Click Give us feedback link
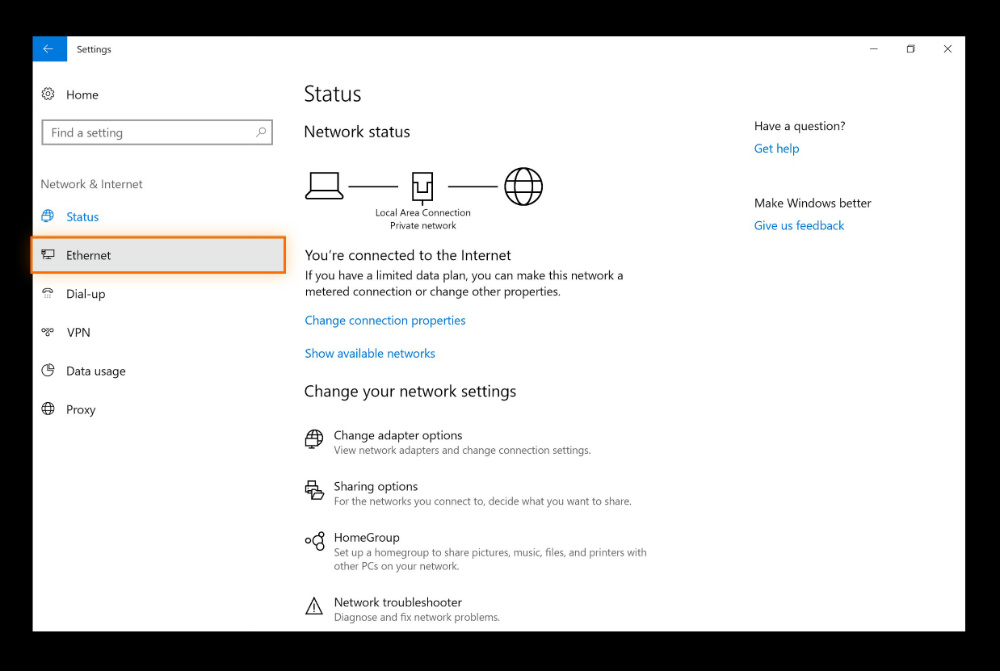The width and height of the screenshot is (1000, 671). 798,226
